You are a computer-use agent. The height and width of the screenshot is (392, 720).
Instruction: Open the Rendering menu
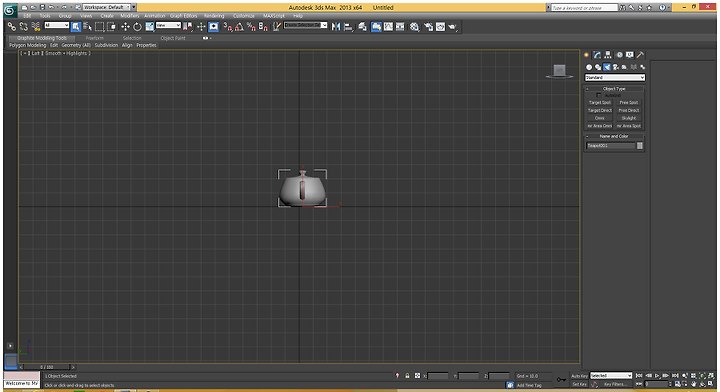pyautogui.click(x=214, y=16)
